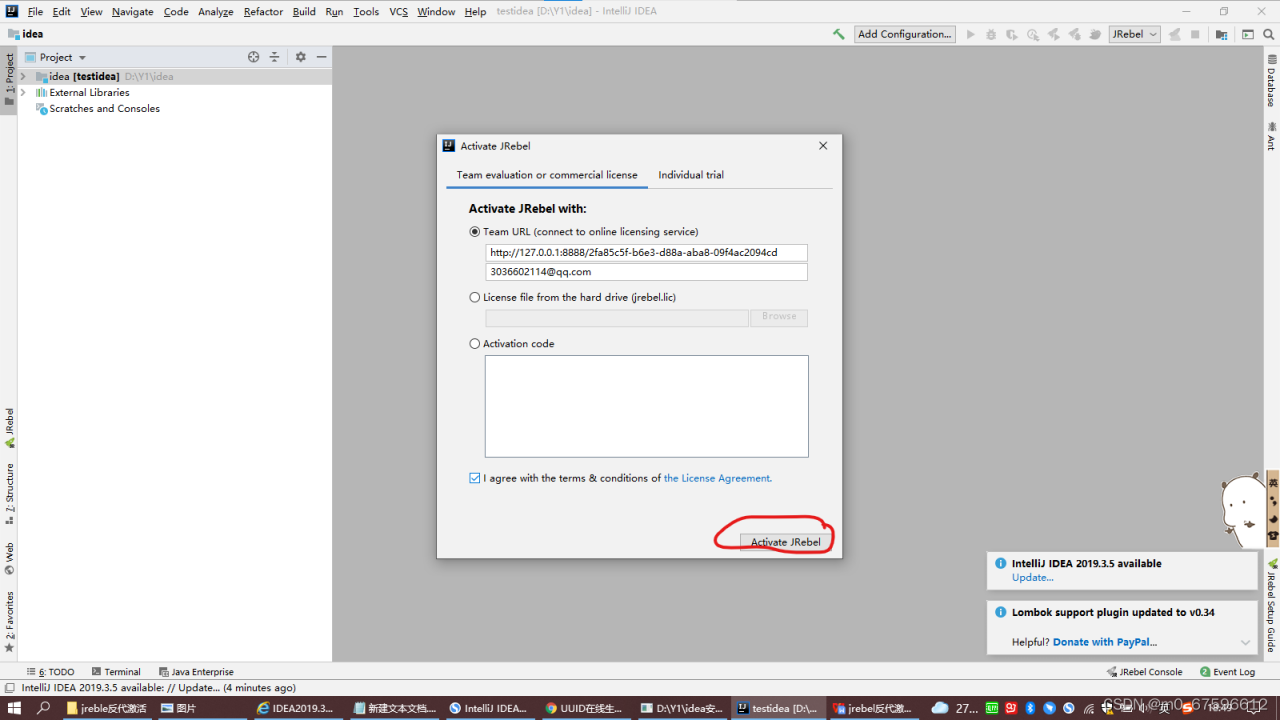Viewport: 1280px width, 720px height.
Task: Open the Structure left side tab
Action: click(x=9, y=494)
